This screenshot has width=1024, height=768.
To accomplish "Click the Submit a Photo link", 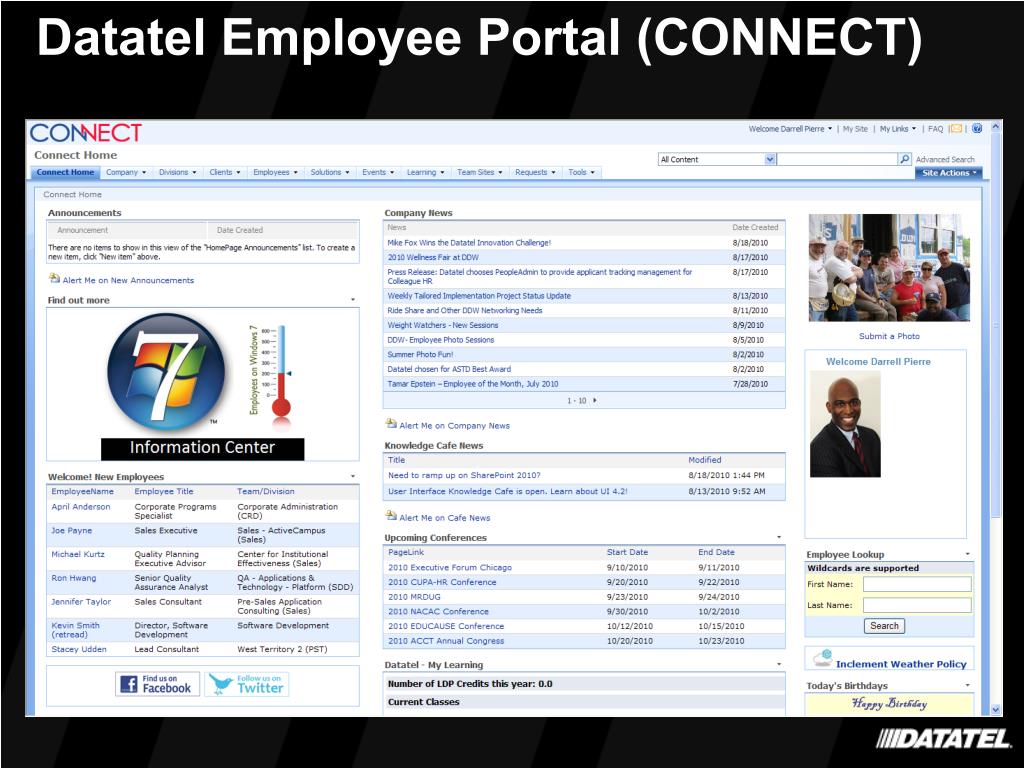I will [889, 336].
